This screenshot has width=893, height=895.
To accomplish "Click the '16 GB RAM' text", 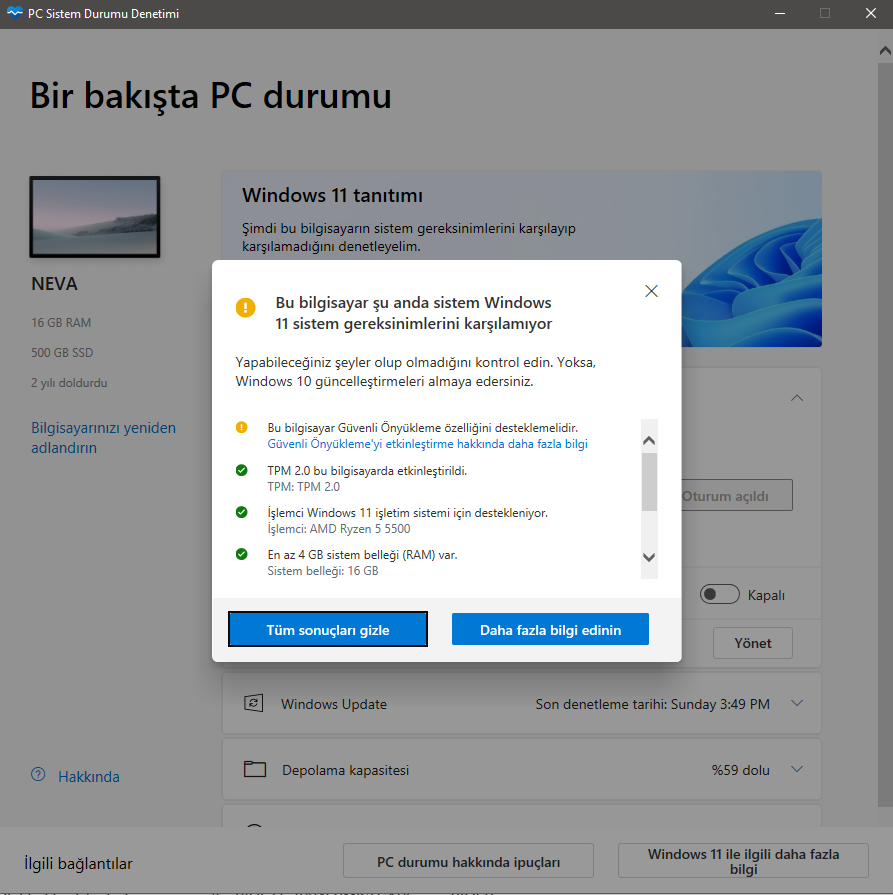I will (x=61, y=322).
